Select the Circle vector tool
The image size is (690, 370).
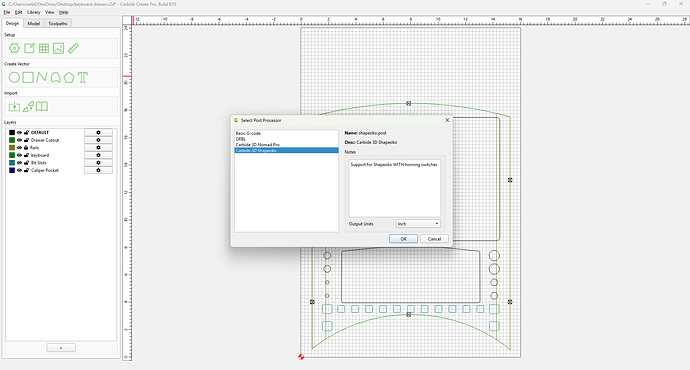pos(14,77)
